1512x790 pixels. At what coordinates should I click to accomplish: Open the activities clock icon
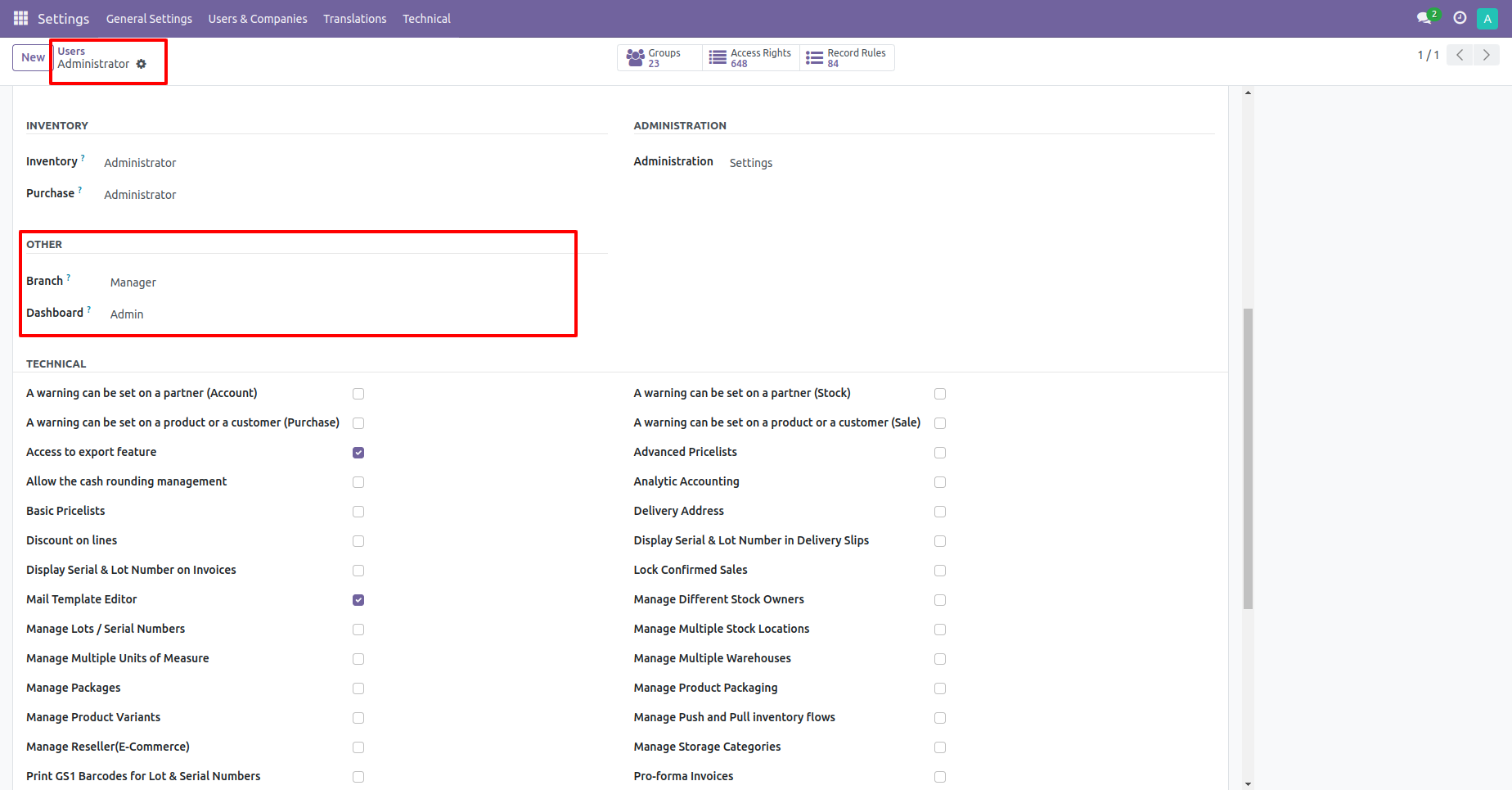pos(1460,18)
